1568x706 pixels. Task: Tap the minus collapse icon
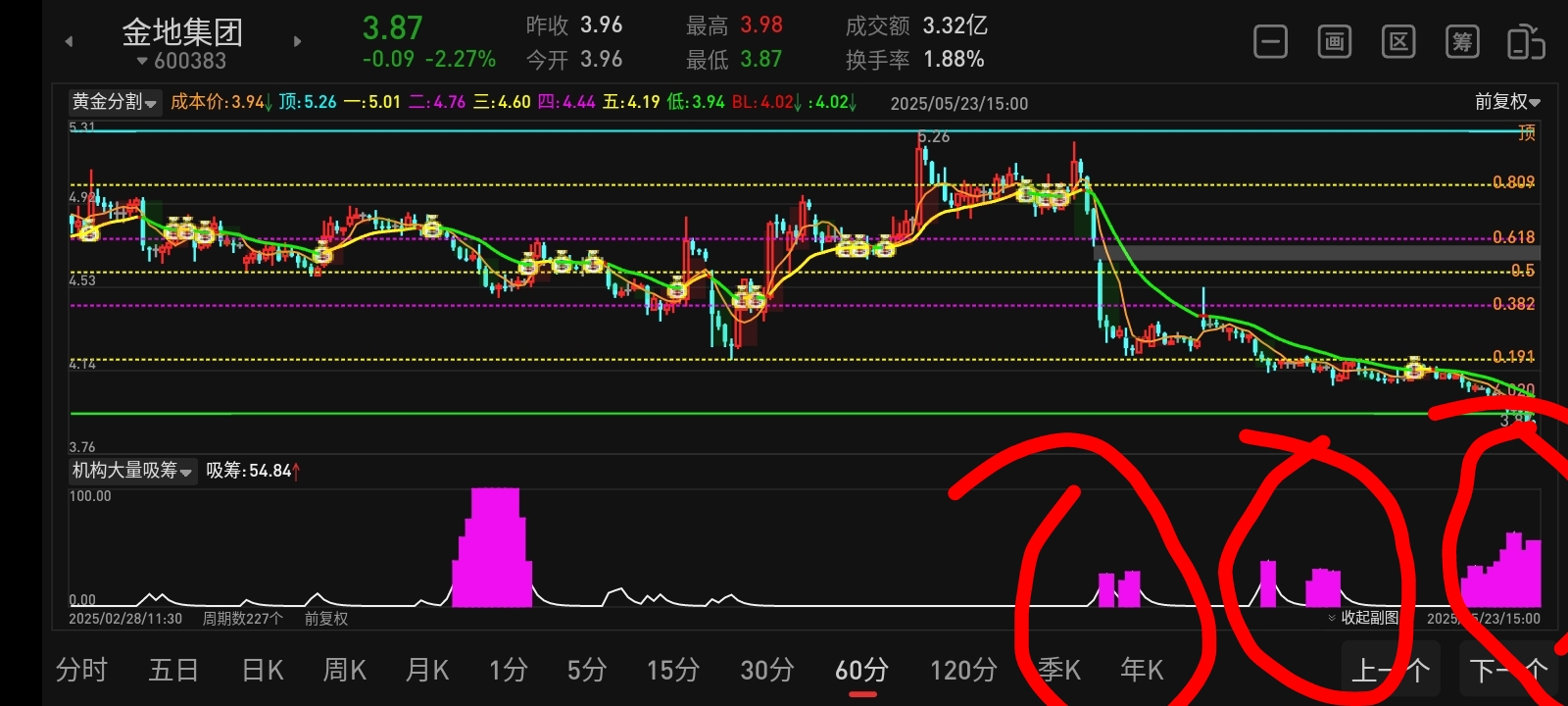(x=1270, y=42)
